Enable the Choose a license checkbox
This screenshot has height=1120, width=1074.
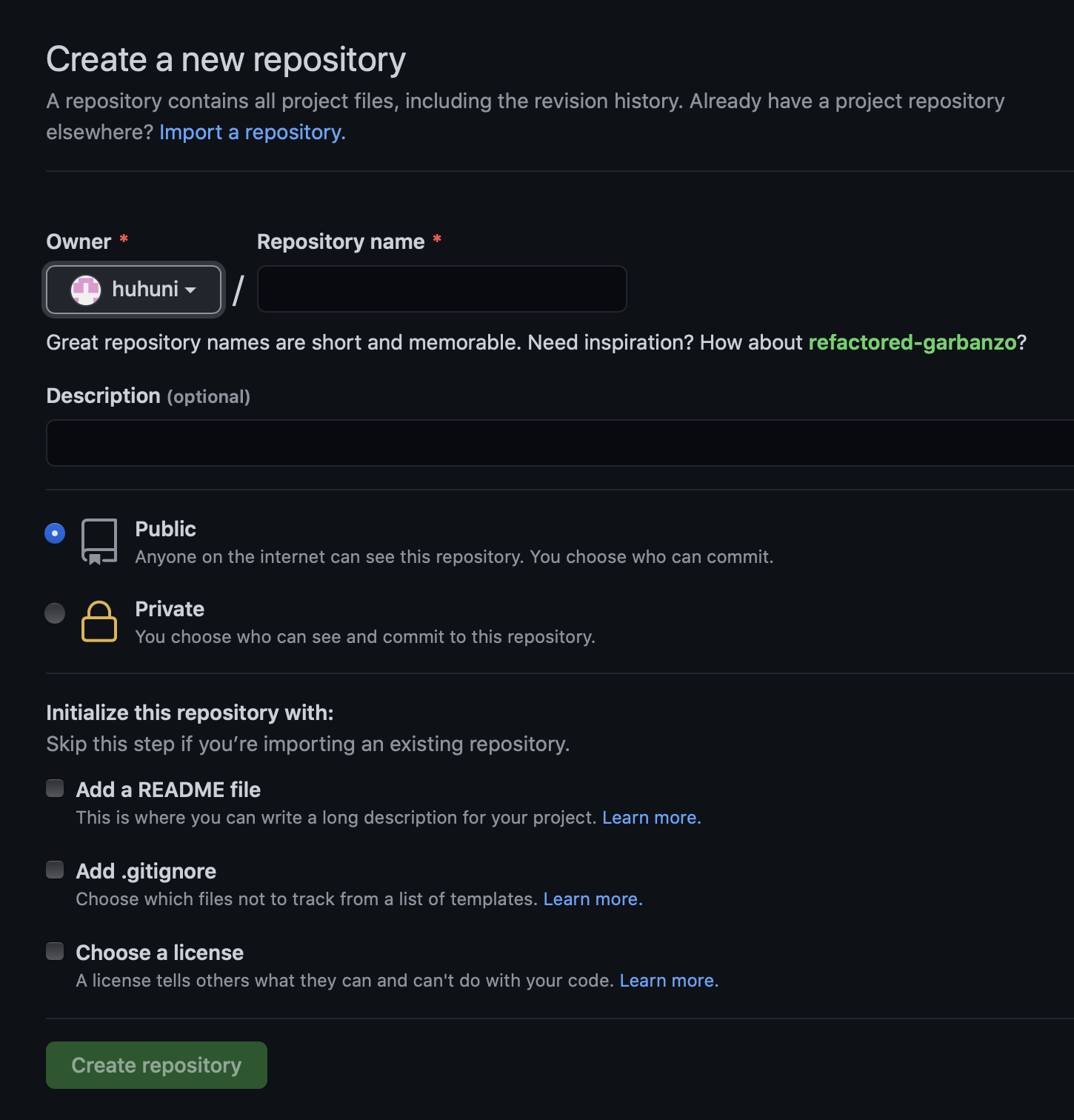pyautogui.click(x=55, y=951)
